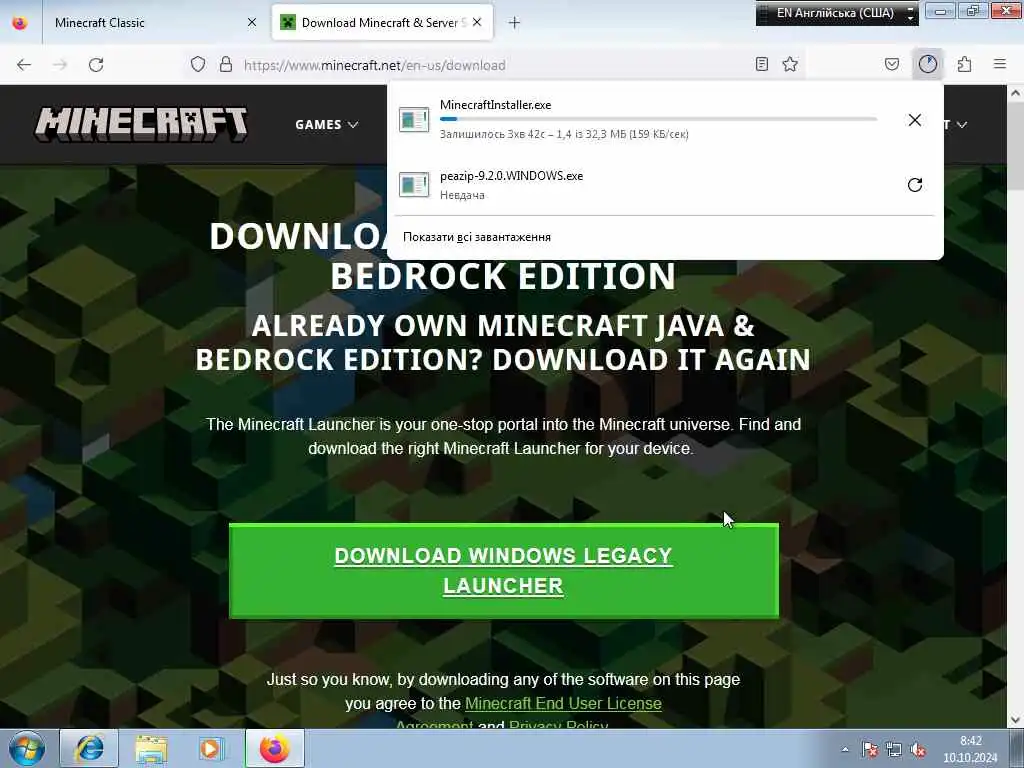Image resolution: width=1024 pixels, height=768 pixels.
Task: Select the Download Minecraft & Server tab
Action: click(382, 23)
